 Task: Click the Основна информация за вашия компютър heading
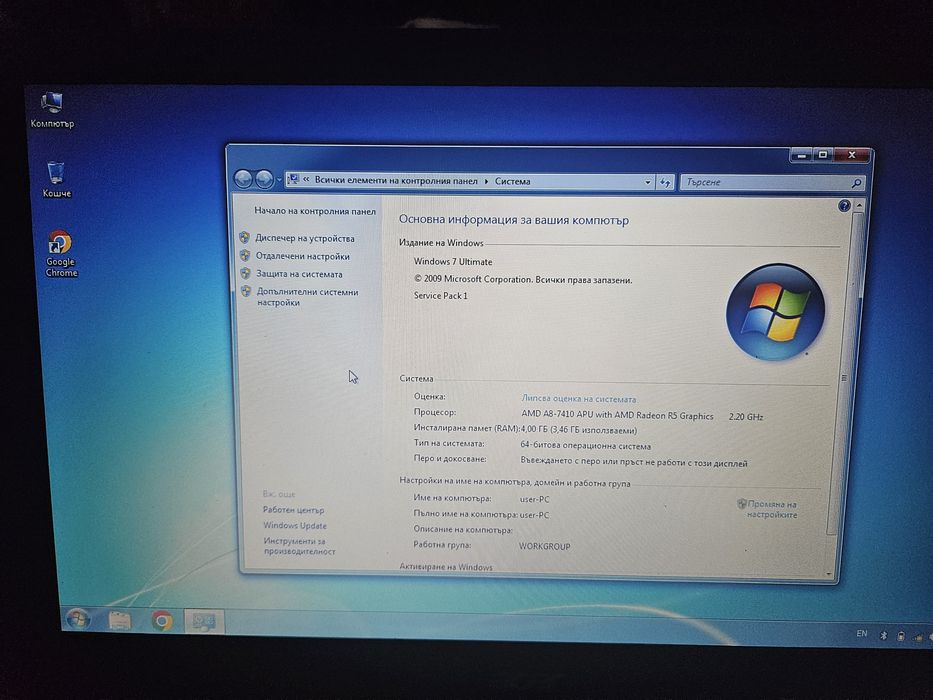[514, 219]
